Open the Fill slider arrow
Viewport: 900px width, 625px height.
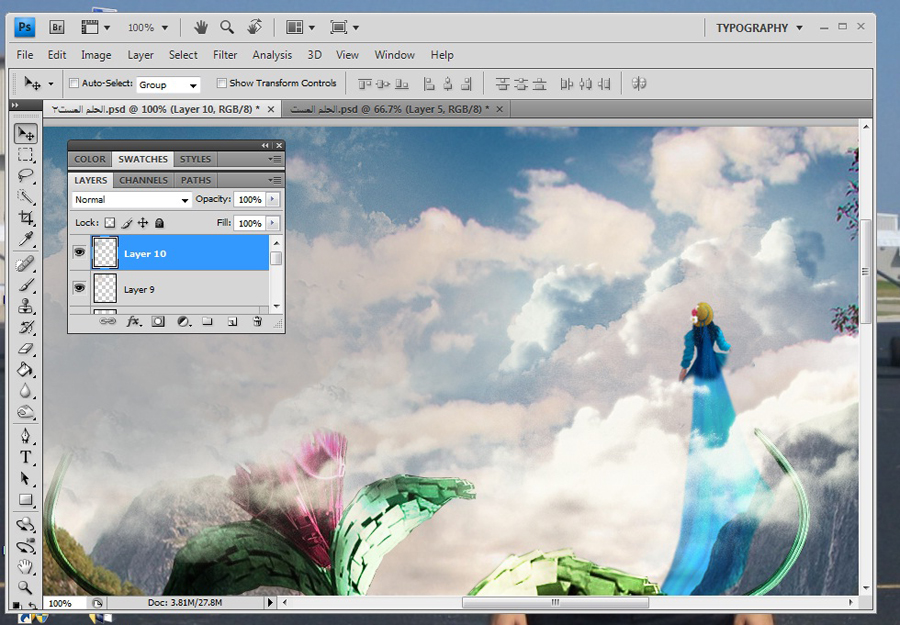[273, 223]
